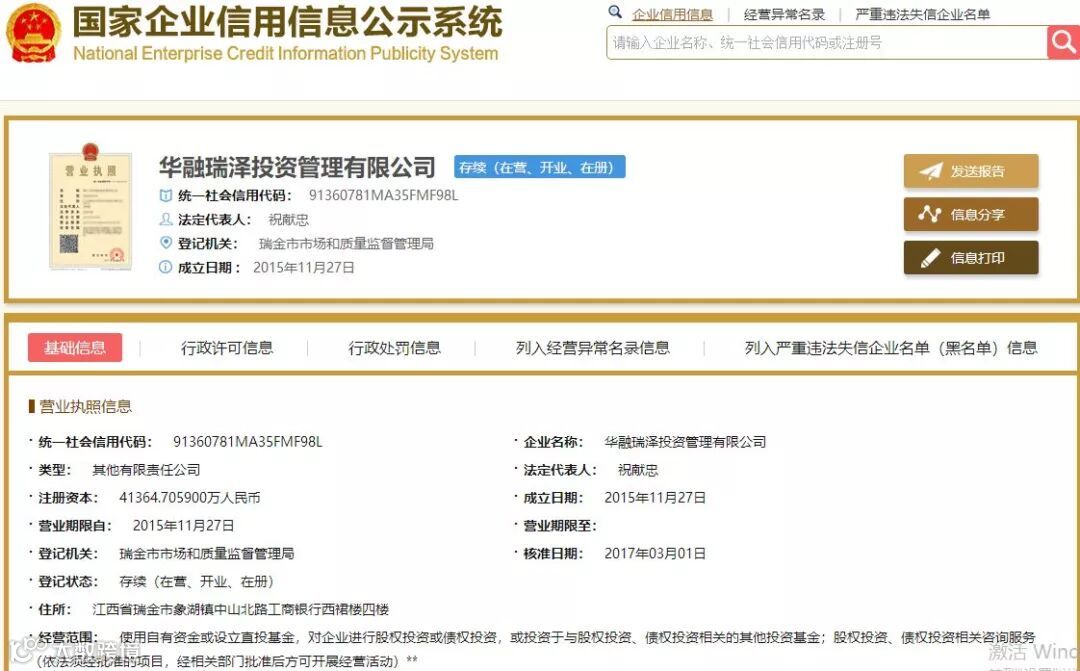Click company type value 其他有限责任公司
The height and width of the screenshot is (671, 1080).
coord(146,470)
